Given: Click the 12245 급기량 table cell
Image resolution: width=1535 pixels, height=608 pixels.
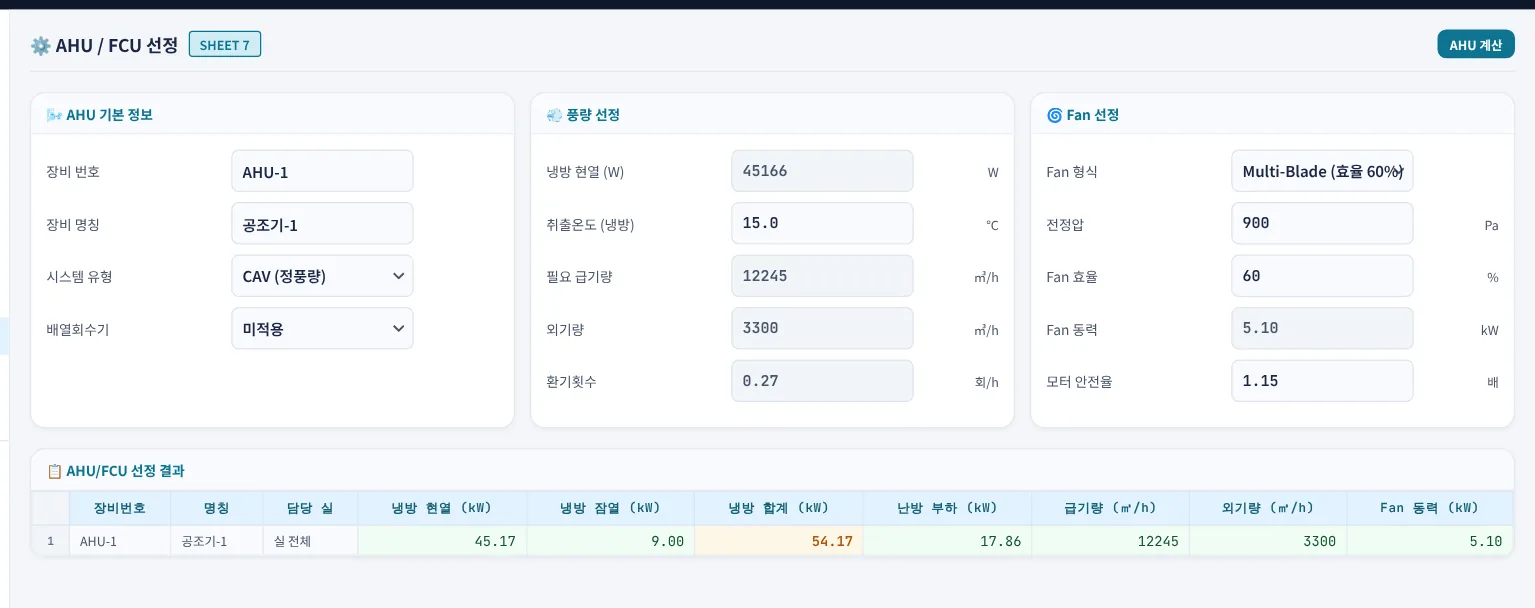Looking at the screenshot, I should pyautogui.click(x=1111, y=541).
